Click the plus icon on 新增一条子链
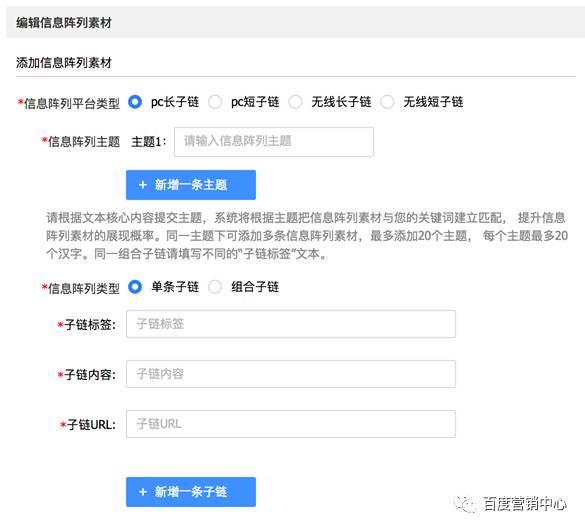585x529 pixels. [143, 492]
